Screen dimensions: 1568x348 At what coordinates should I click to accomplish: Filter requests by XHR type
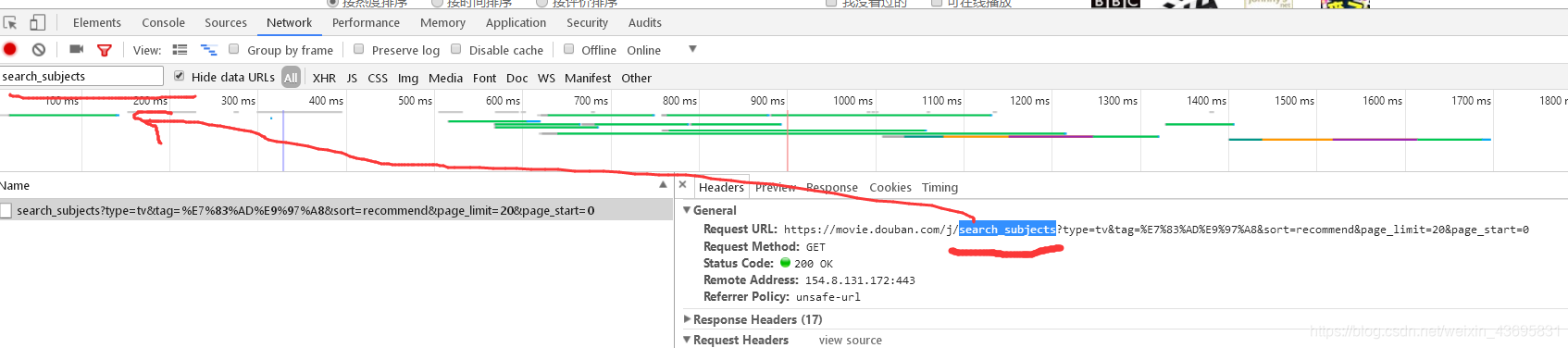click(x=324, y=78)
